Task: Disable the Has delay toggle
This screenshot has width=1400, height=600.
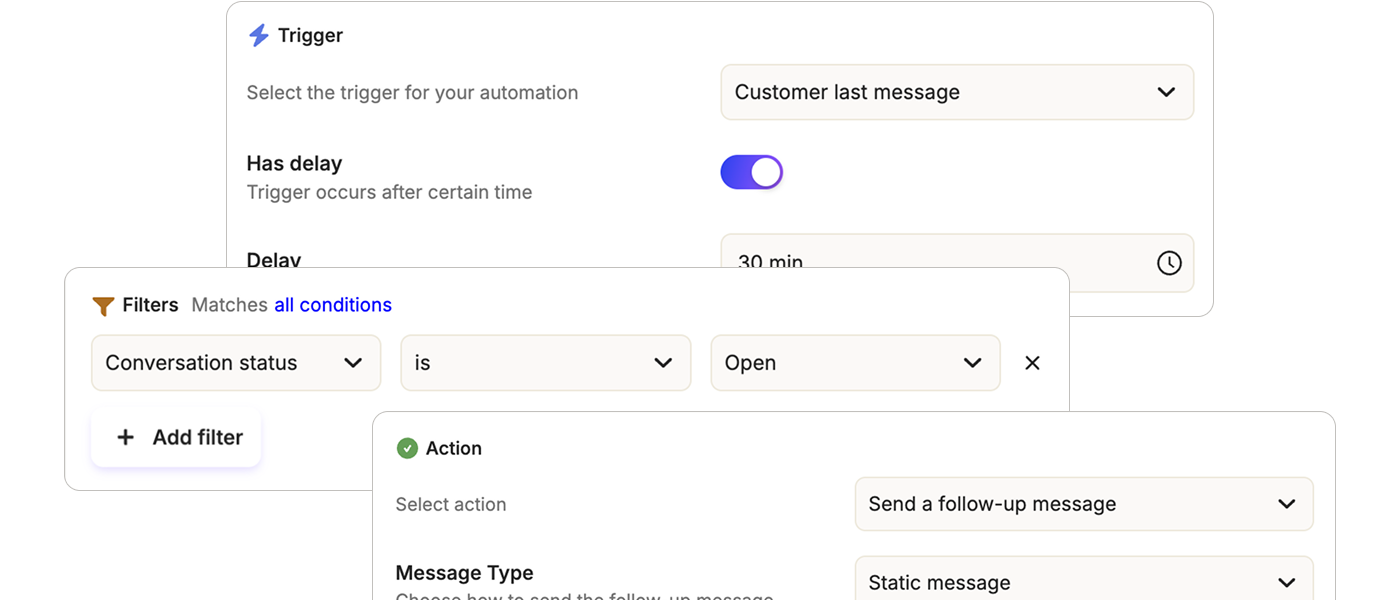Action: (751, 172)
